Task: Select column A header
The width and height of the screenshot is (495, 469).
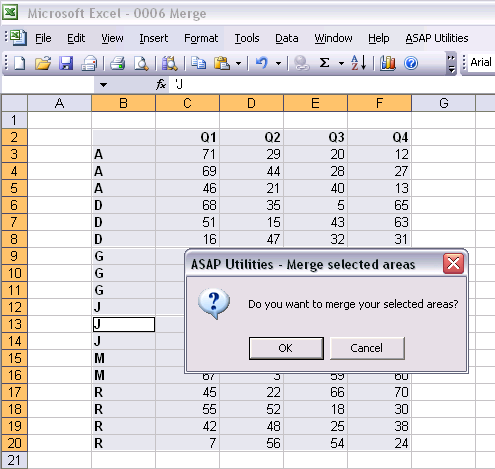Action: 59,103
